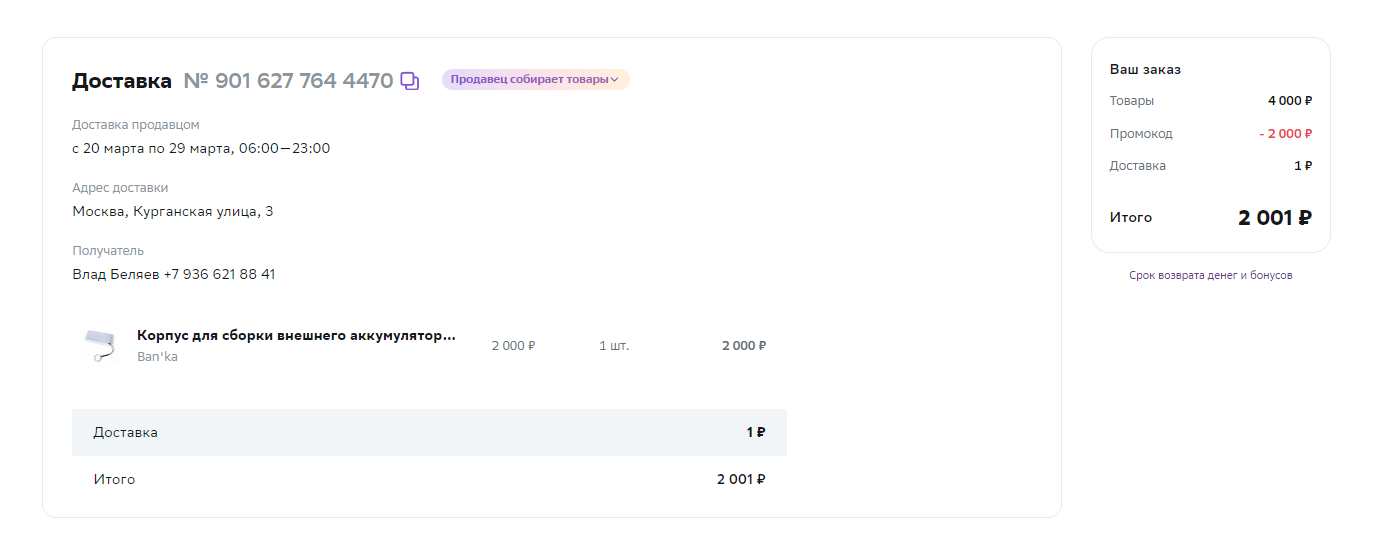
Task: Click the item unit price 2 000 ₽
Action: (x=514, y=346)
